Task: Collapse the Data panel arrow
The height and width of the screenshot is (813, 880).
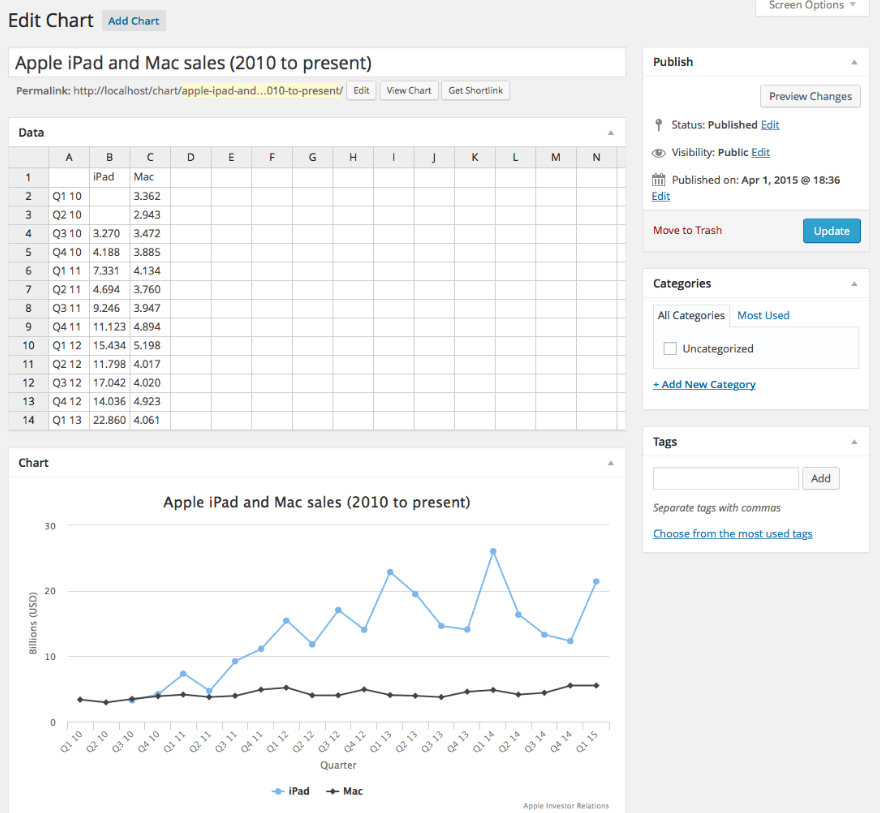Action: tap(610, 133)
